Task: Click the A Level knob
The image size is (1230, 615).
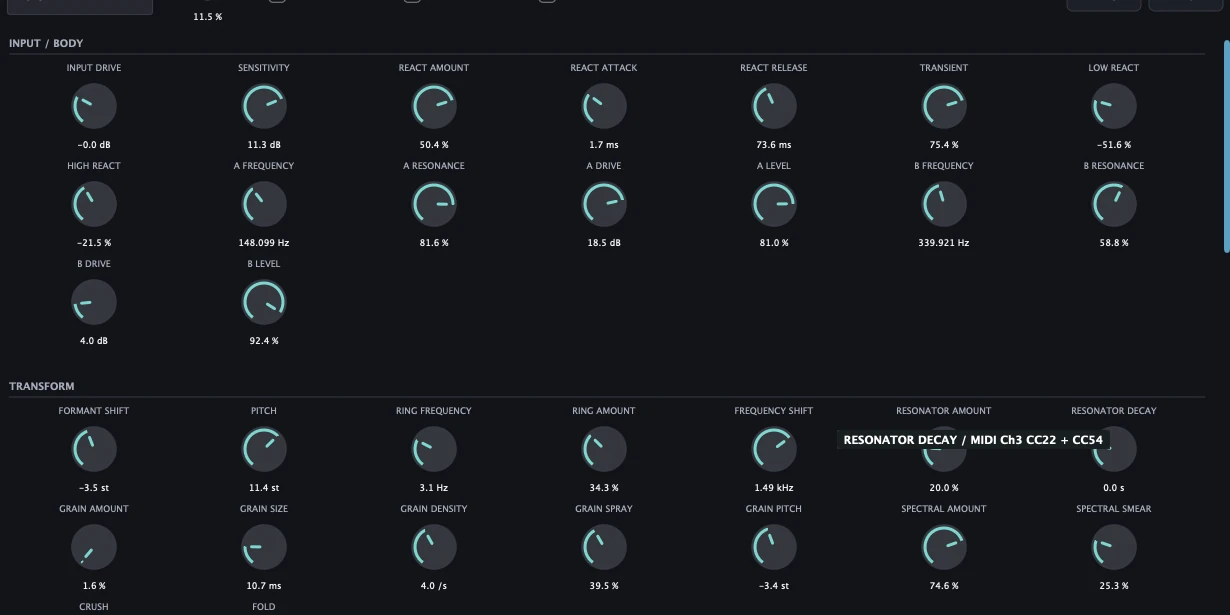Action: 774,204
